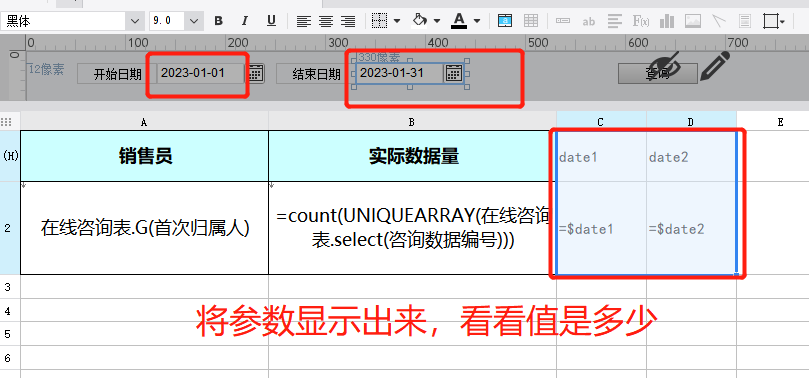This screenshot has width=809, height=378.
Task: Select cell 在线咨询表.G(首次归属人)
Action: tap(144, 228)
